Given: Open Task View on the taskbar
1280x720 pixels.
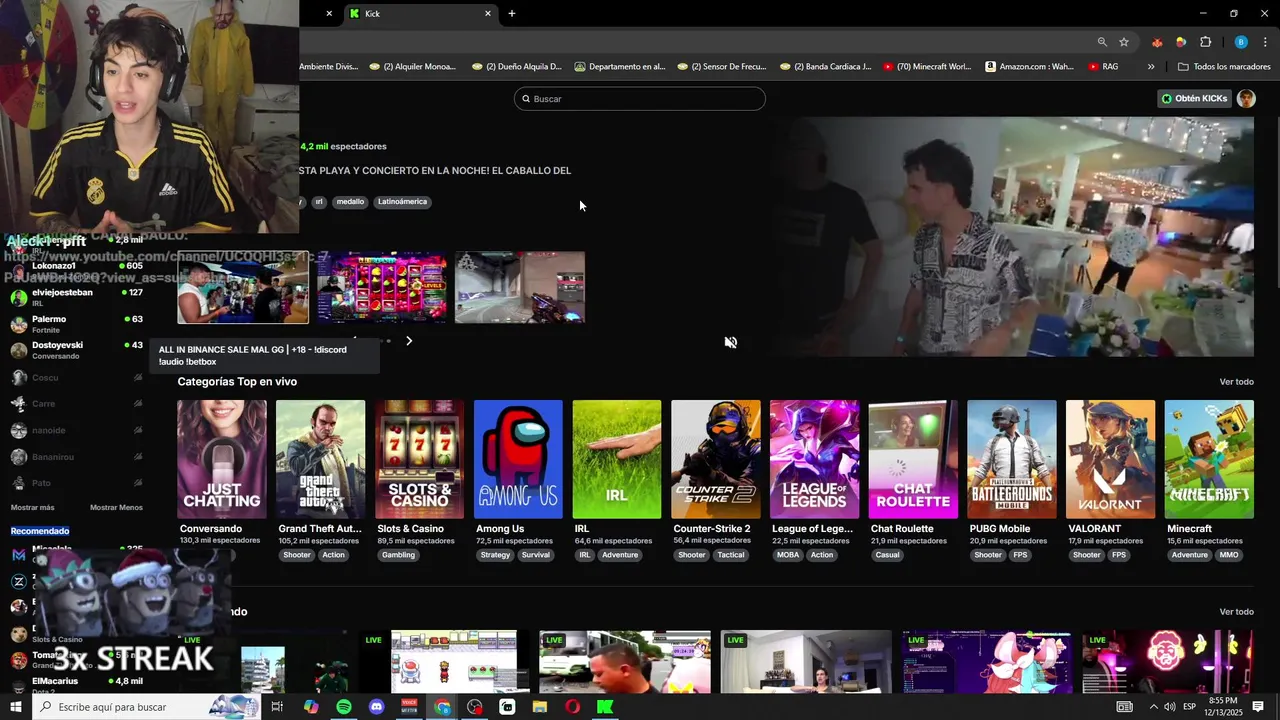Looking at the screenshot, I should pos(277,707).
